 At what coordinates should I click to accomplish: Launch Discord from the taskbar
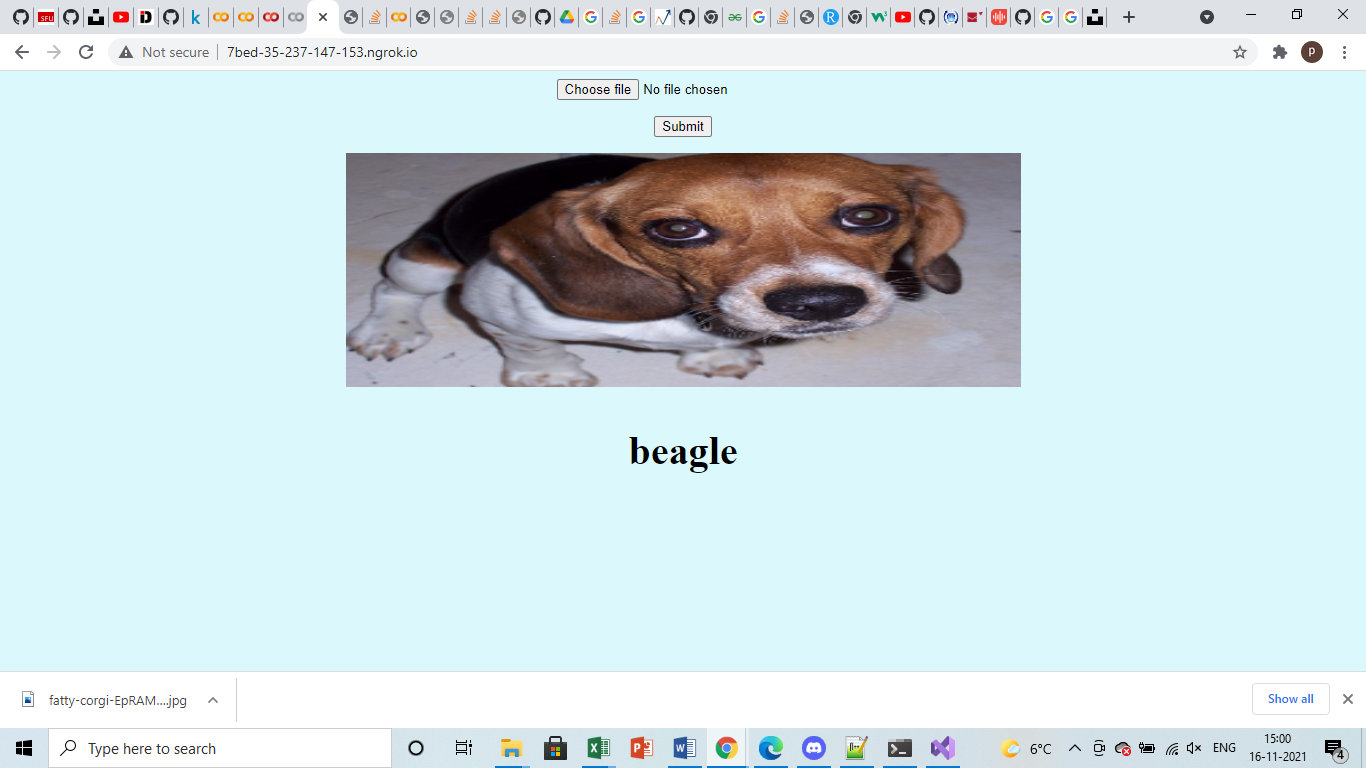[x=812, y=748]
